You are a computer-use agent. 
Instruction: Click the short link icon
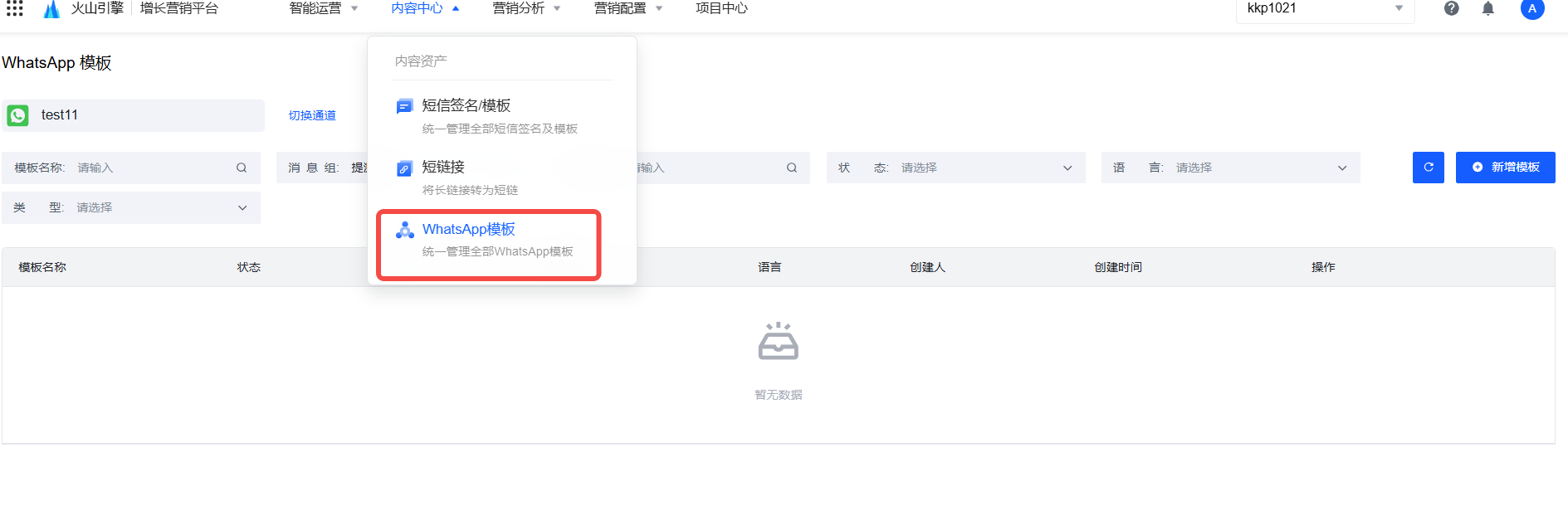tap(404, 168)
